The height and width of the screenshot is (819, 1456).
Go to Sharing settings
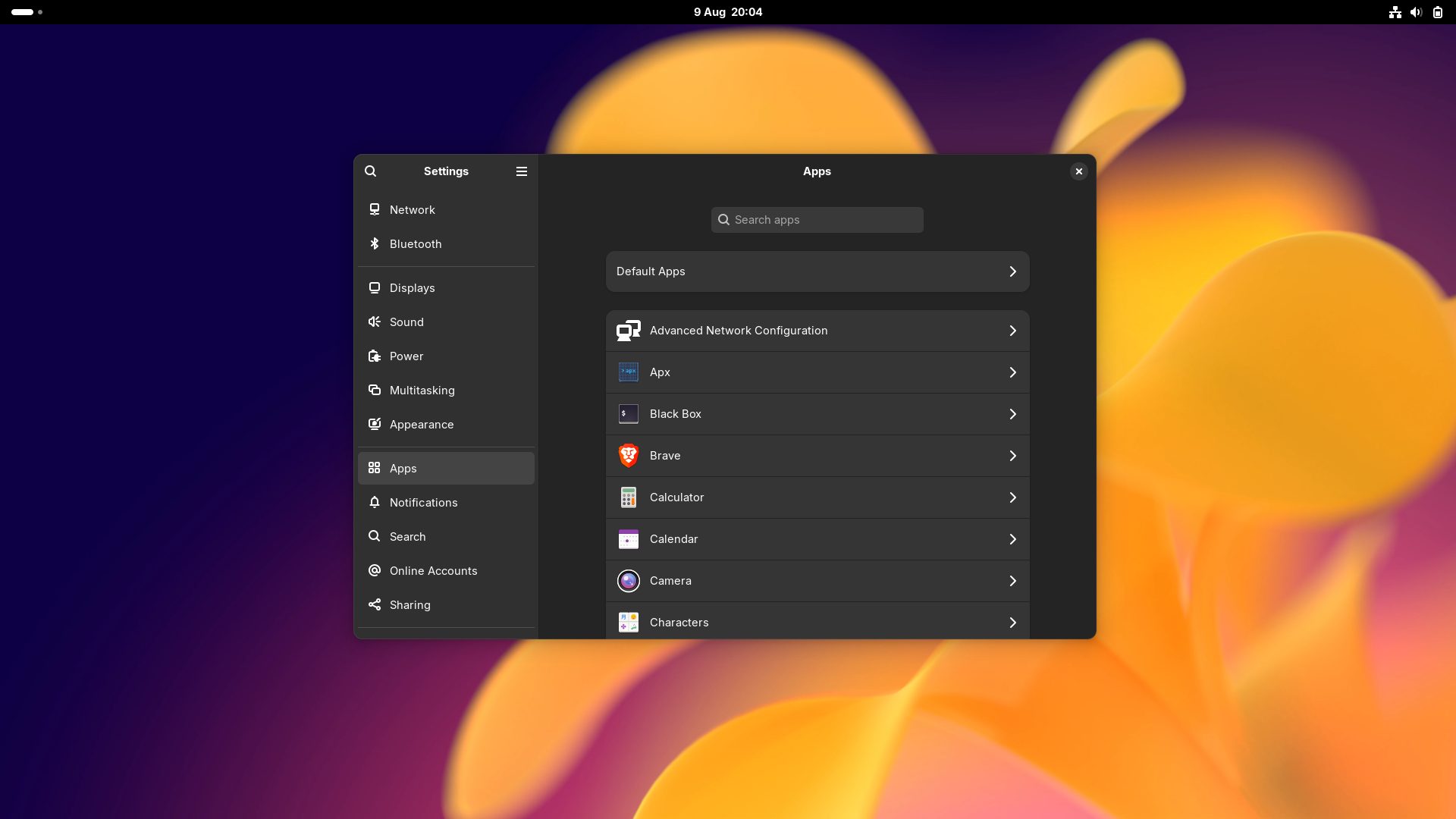(x=446, y=605)
